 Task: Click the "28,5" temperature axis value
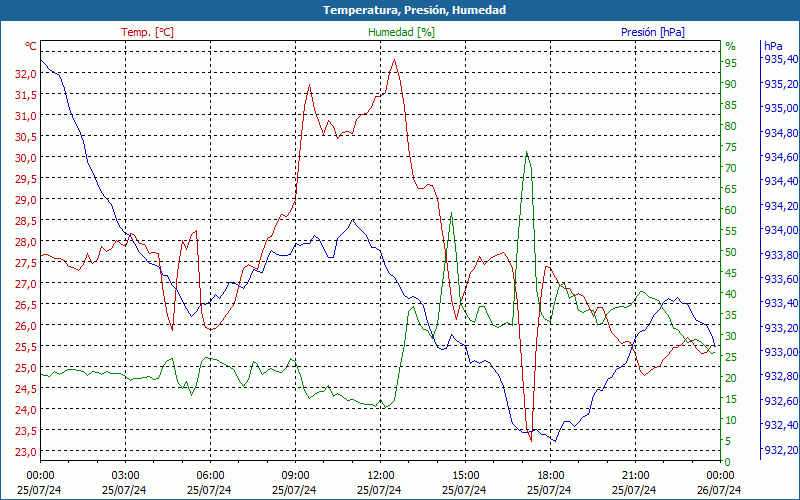click(26, 221)
